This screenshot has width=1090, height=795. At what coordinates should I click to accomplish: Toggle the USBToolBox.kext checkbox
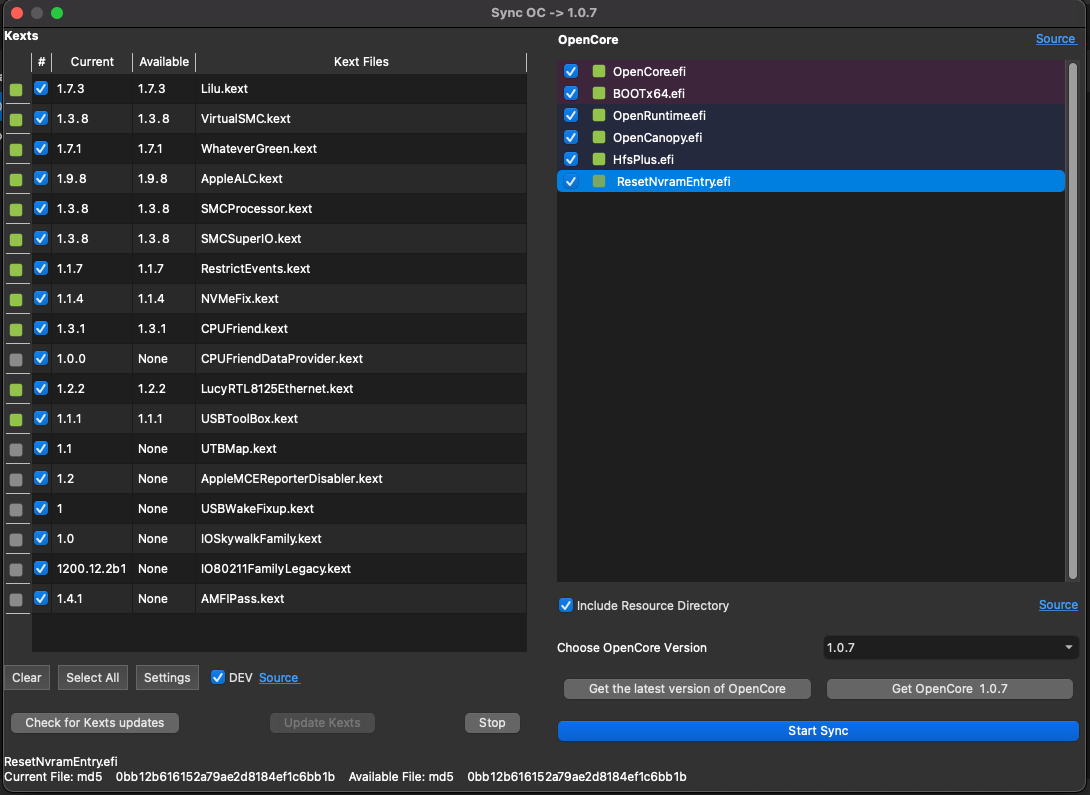click(x=41, y=418)
